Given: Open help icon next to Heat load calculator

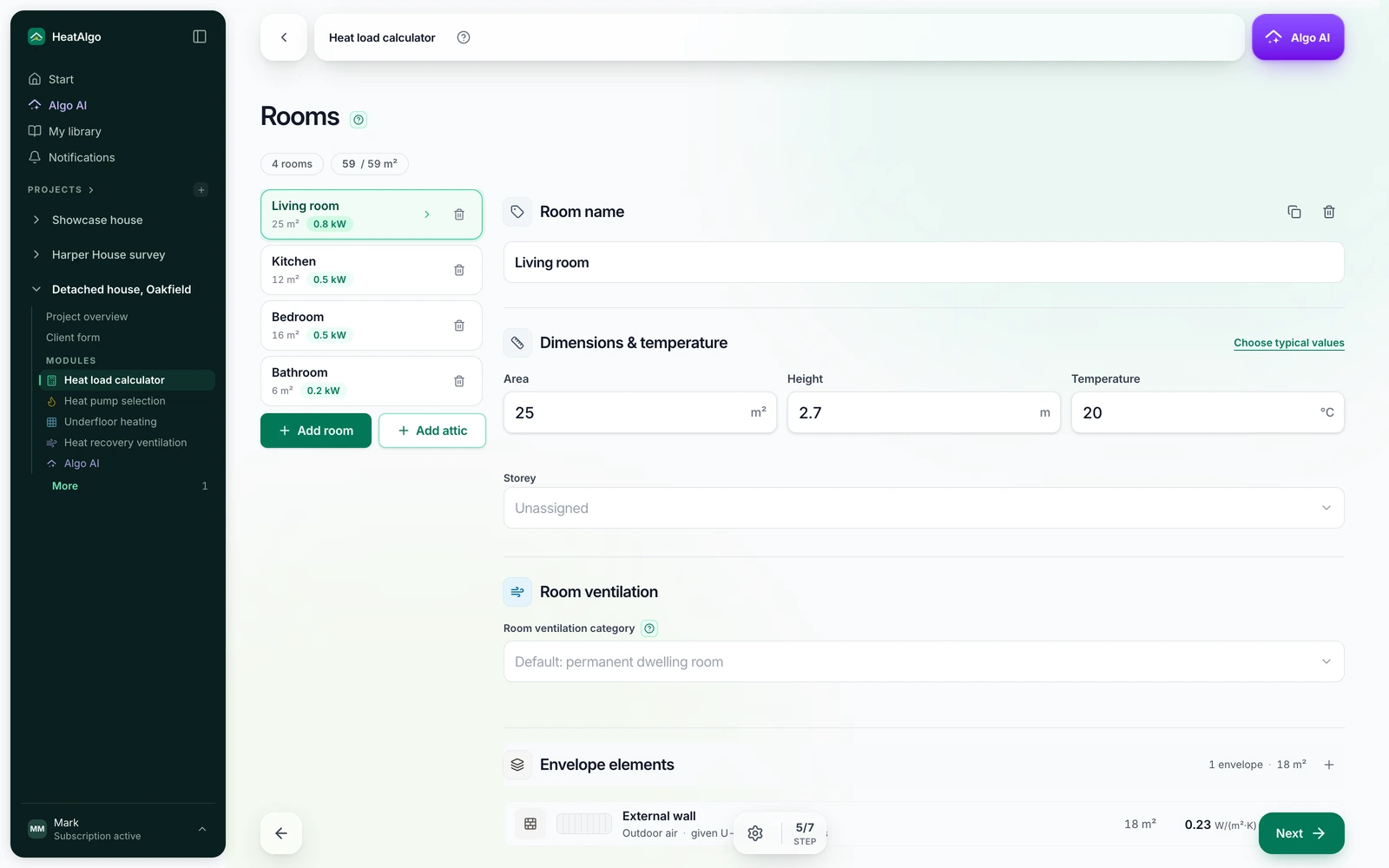Looking at the screenshot, I should [x=464, y=37].
